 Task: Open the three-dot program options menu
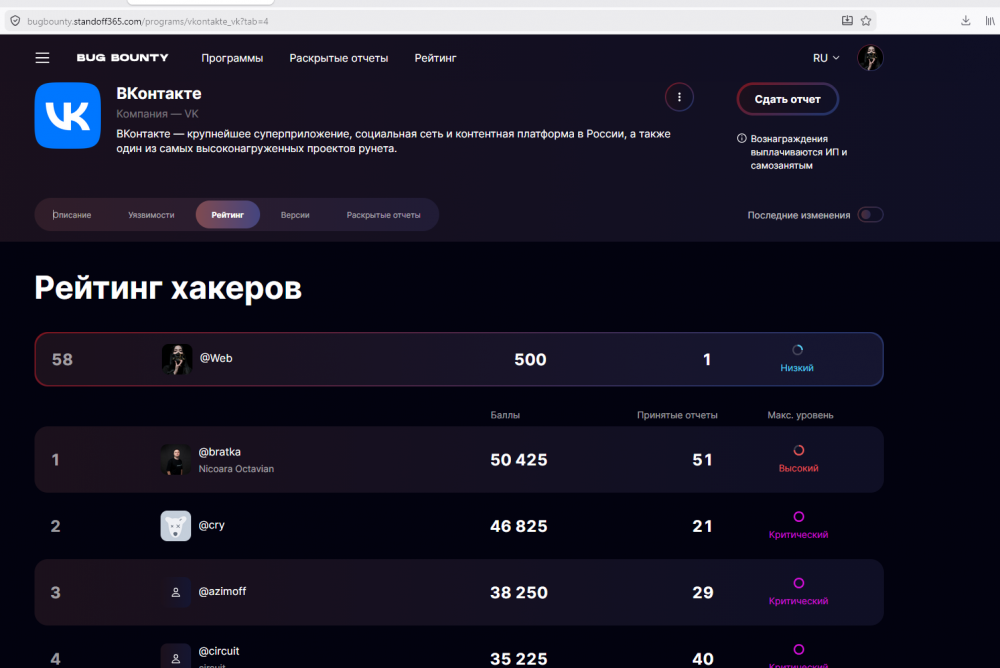(x=679, y=97)
